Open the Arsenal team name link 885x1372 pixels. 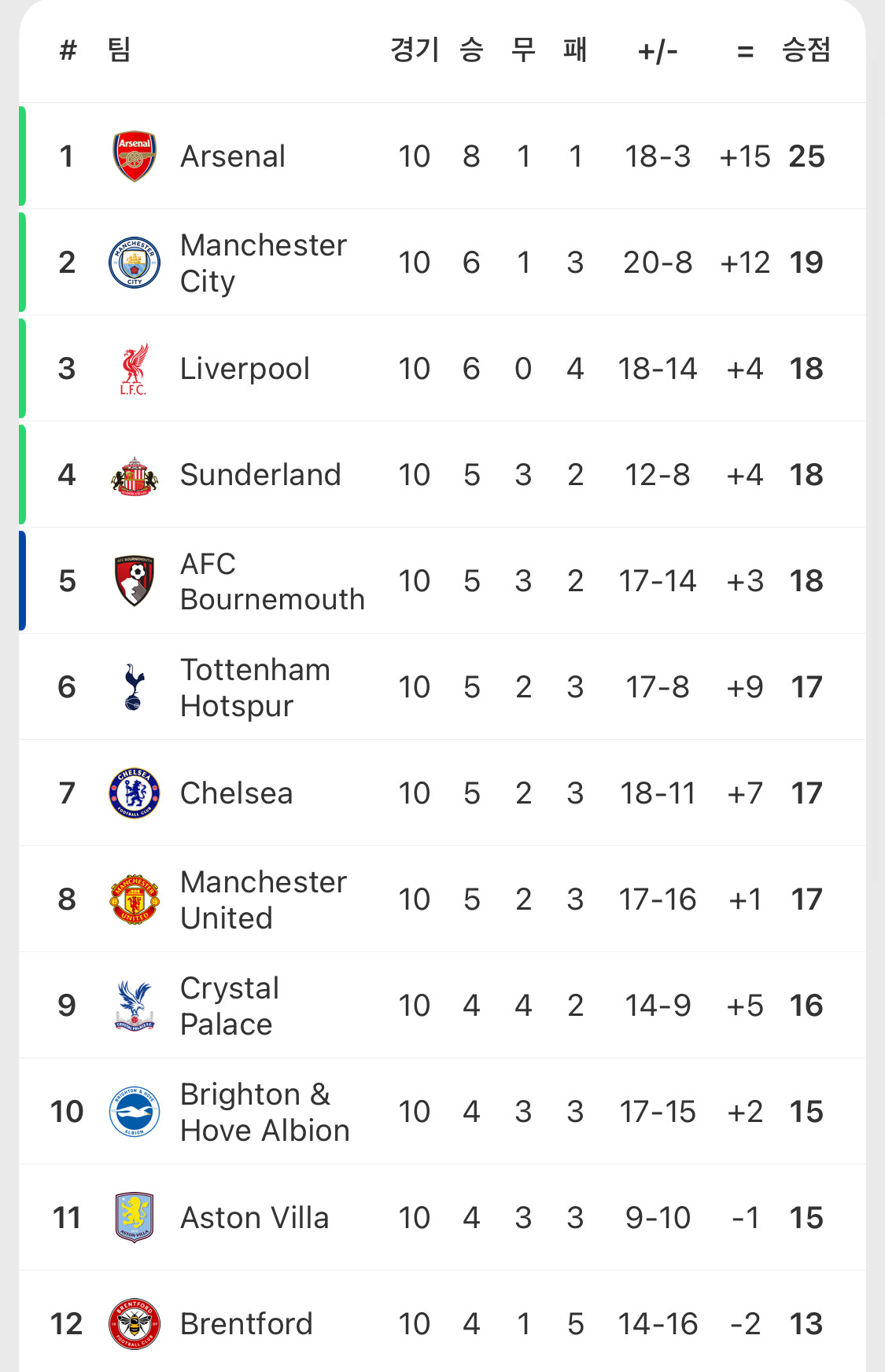coord(233,156)
